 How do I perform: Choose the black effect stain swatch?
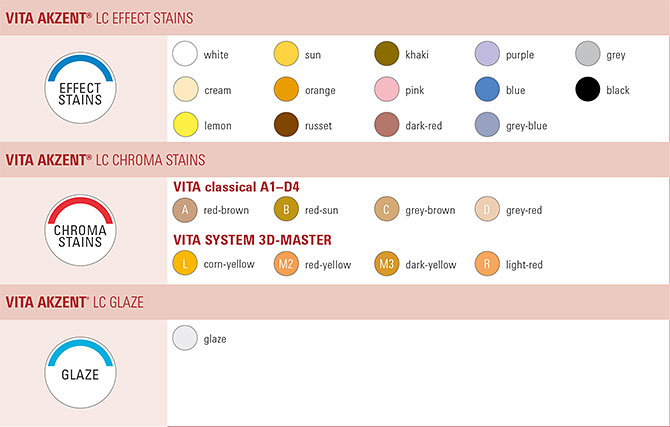click(x=588, y=90)
